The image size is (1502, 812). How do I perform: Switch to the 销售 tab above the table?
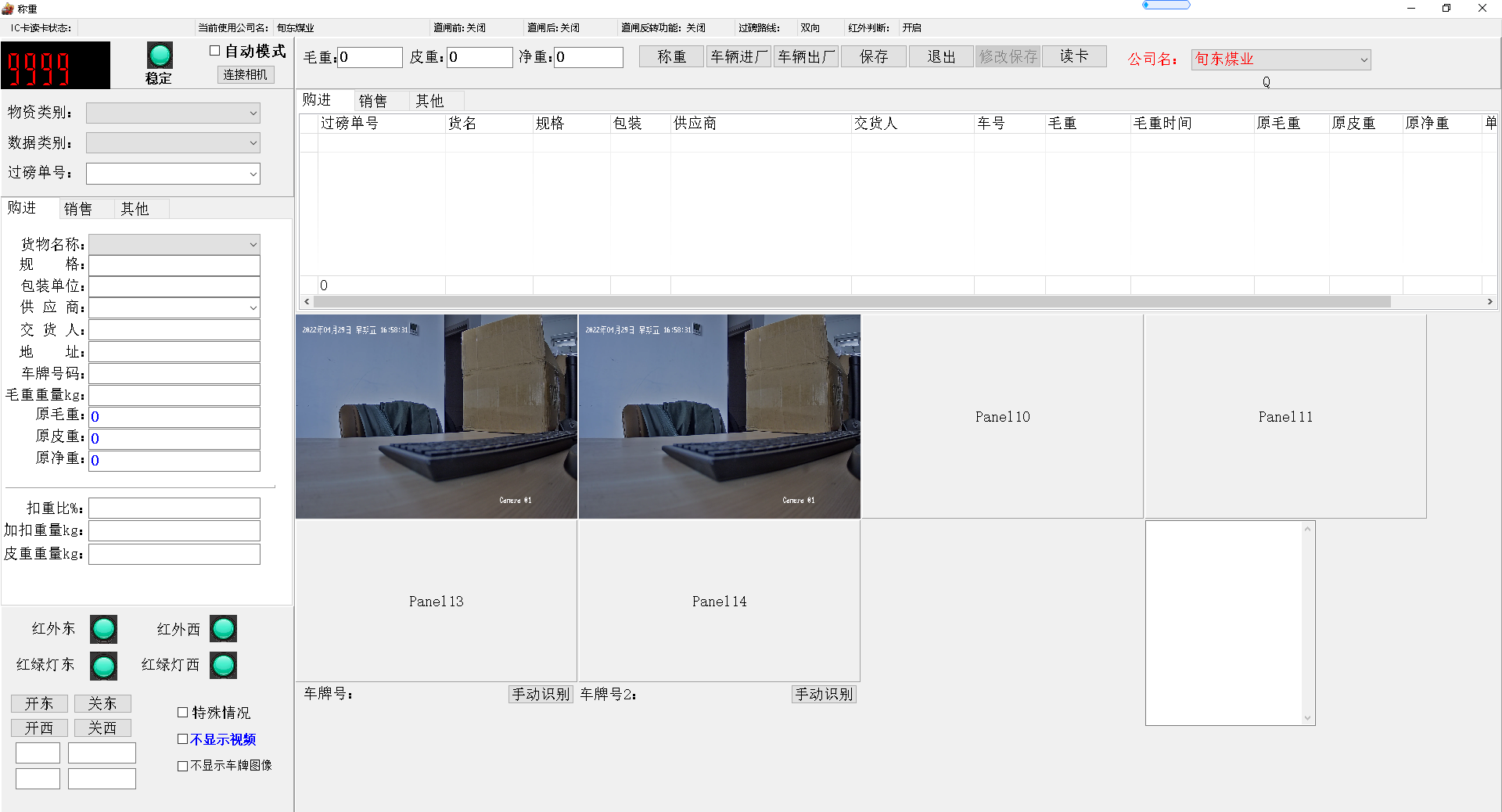tap(373, 101)
